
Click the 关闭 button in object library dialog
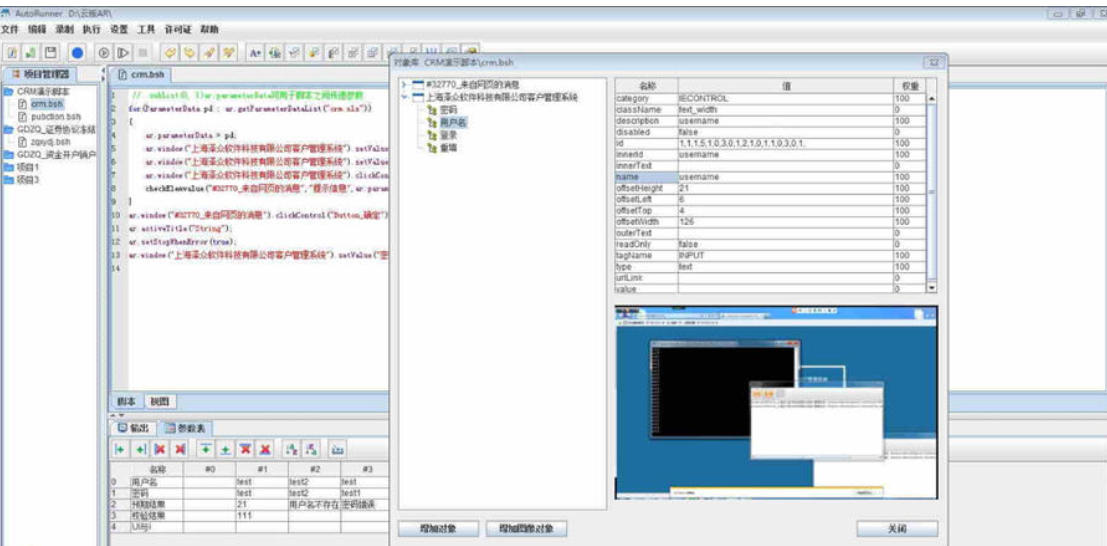tap(897, 528)
